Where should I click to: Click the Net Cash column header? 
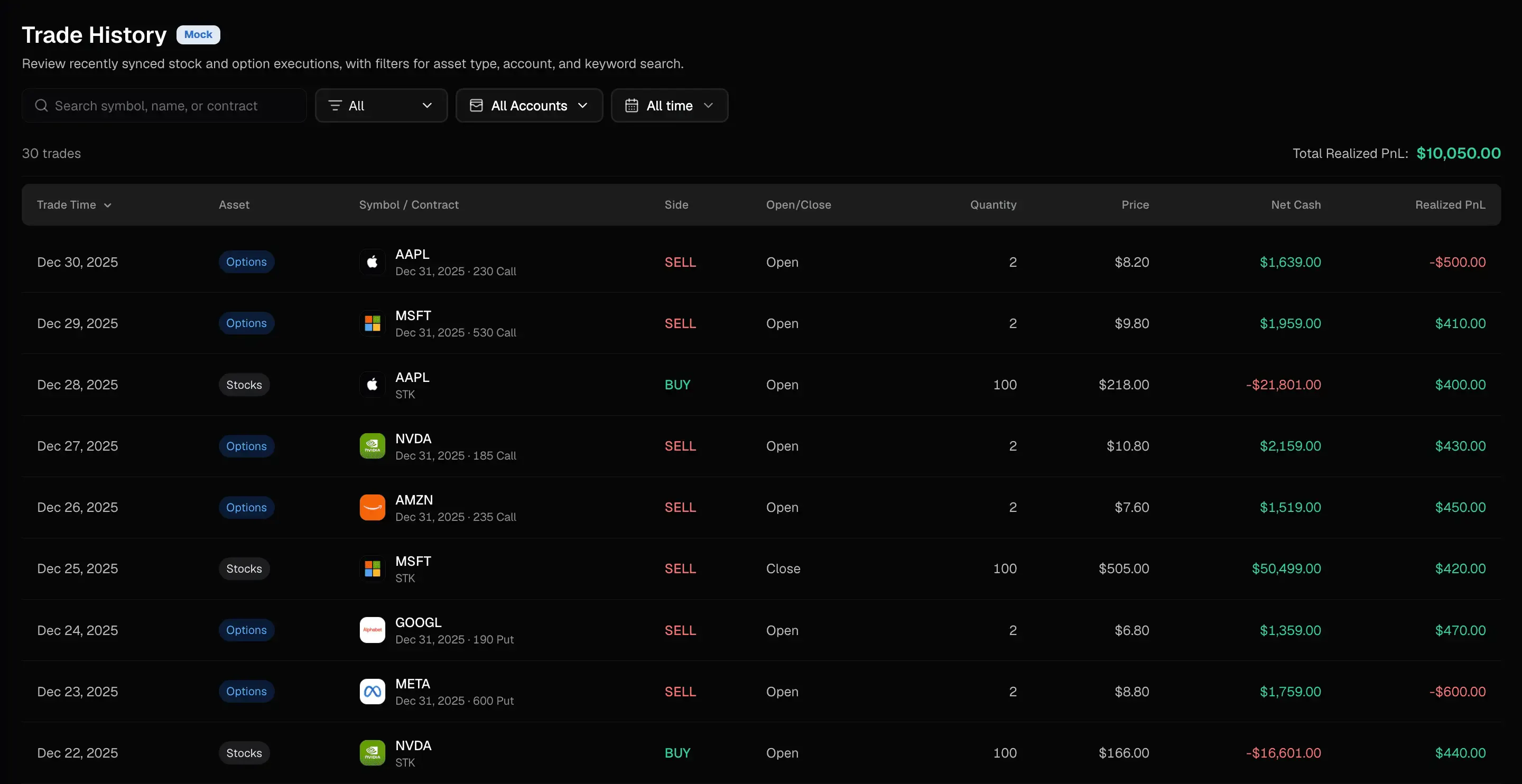[1296, 204]
